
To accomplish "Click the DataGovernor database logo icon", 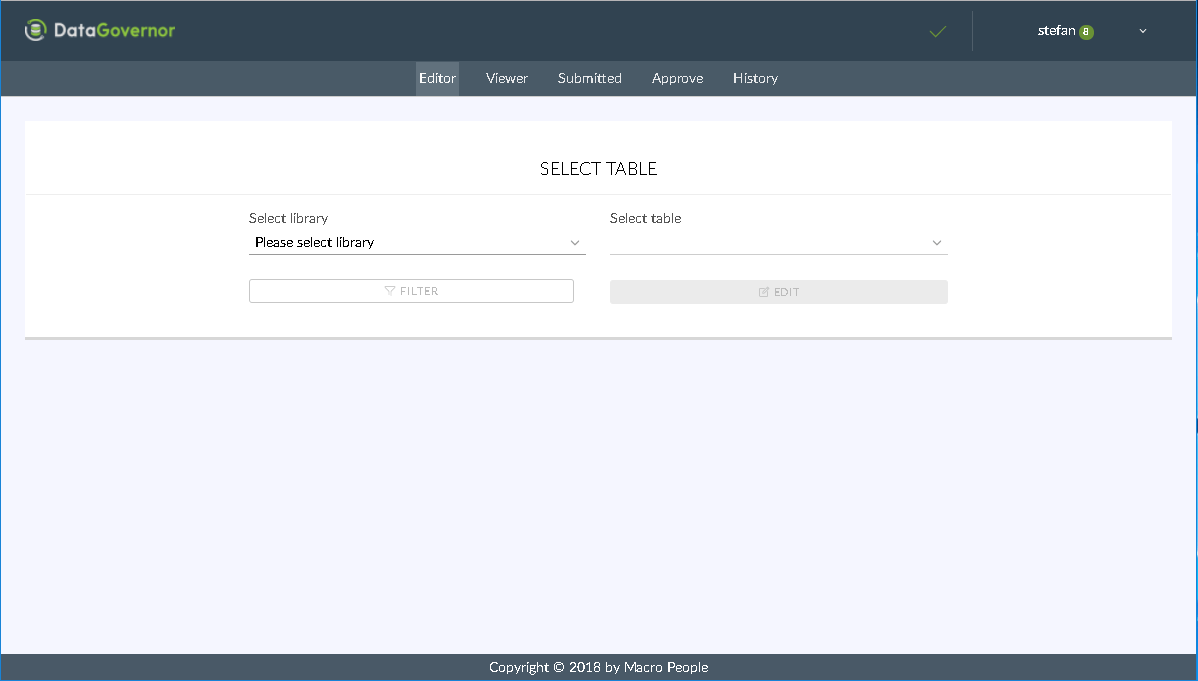I will (36, 31).
